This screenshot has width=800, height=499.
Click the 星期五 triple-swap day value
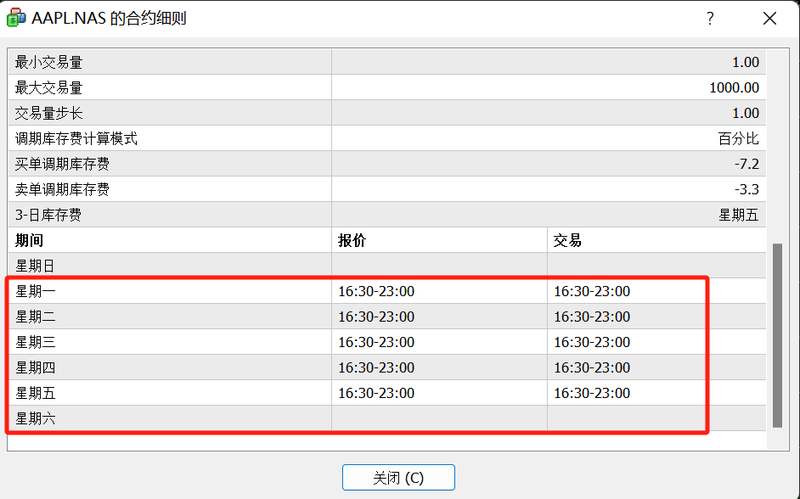coord(738,215)
